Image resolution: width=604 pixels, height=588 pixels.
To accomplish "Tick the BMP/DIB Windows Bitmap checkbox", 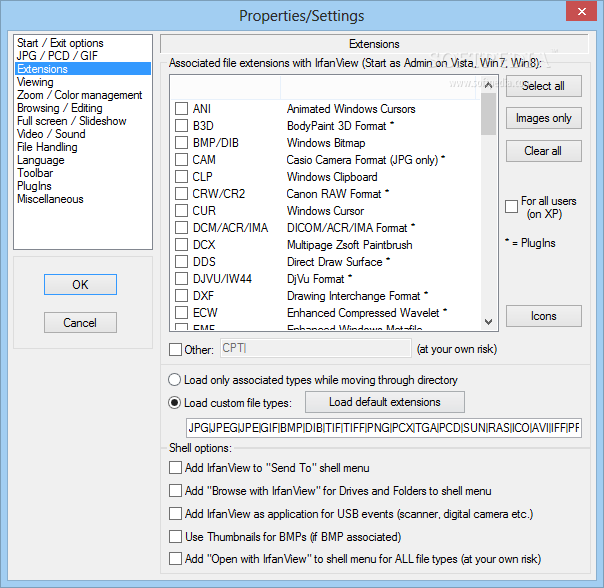I will pos(181,143).
